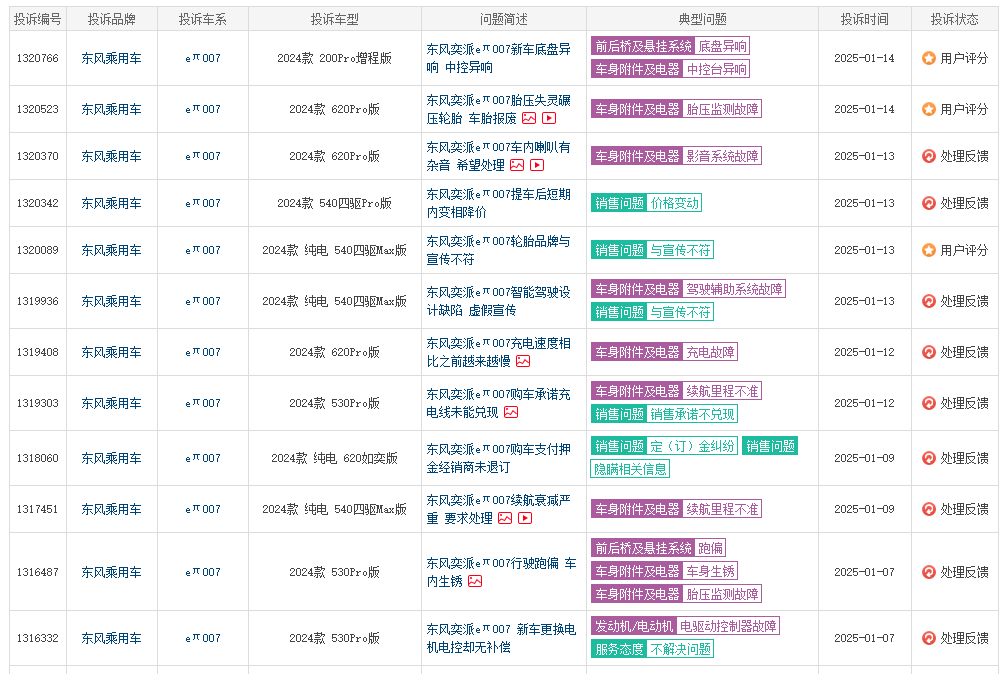Open complaint about 轮胎品牌与宣传不符
The width and height of the screenshot is (1002, 674).
pos(498,250)
